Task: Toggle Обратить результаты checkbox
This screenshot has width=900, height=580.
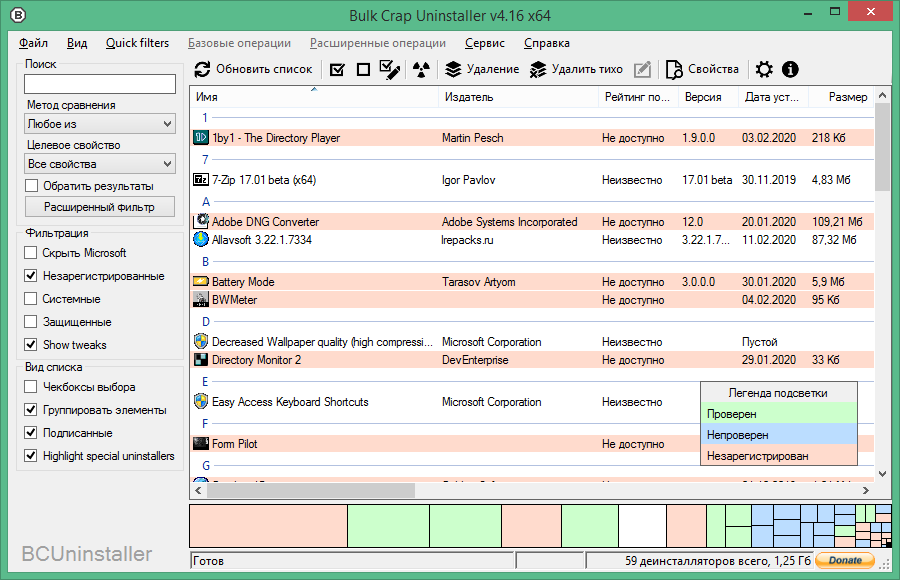Action: pos(31,186)
